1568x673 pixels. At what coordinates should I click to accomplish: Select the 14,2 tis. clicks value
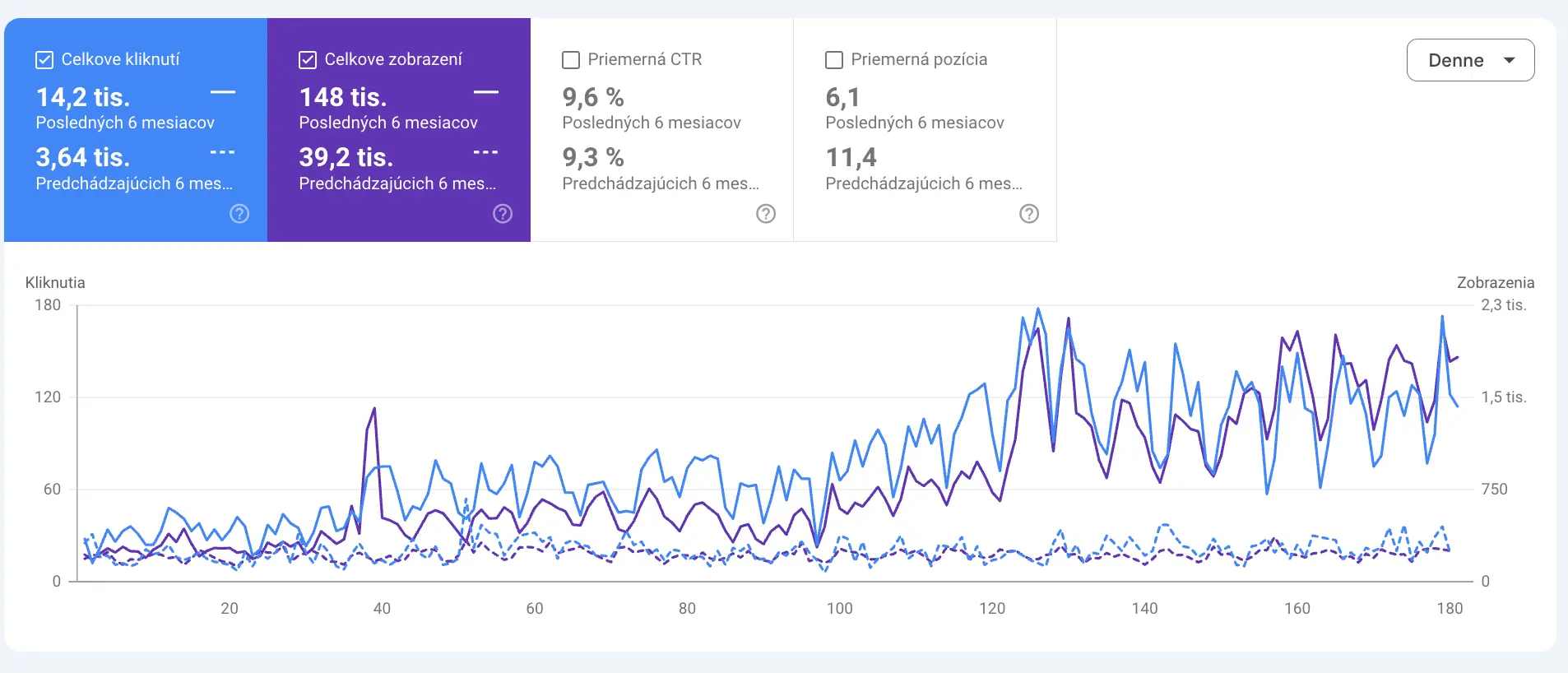[83, 97]
